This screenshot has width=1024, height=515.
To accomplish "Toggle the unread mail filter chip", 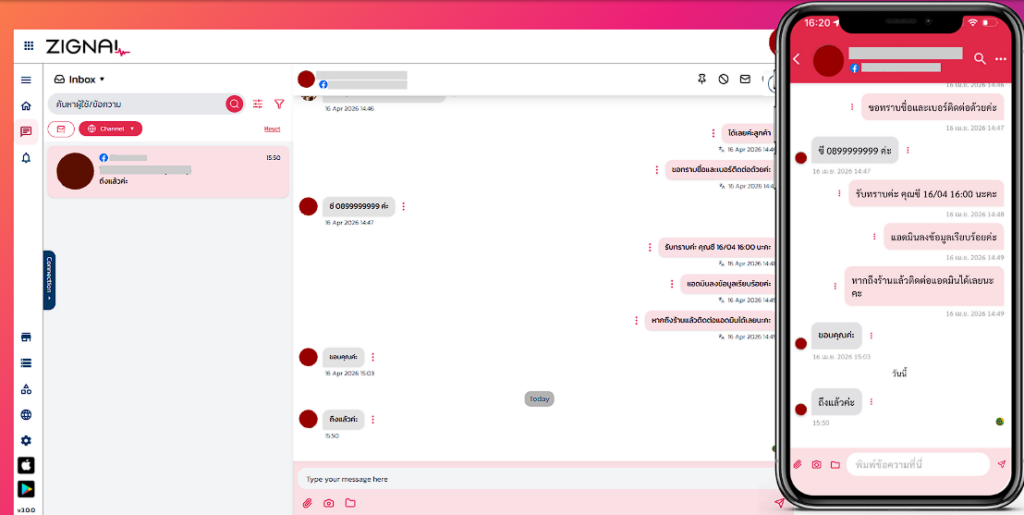I will pyautogui.click(x=61, y=129).
